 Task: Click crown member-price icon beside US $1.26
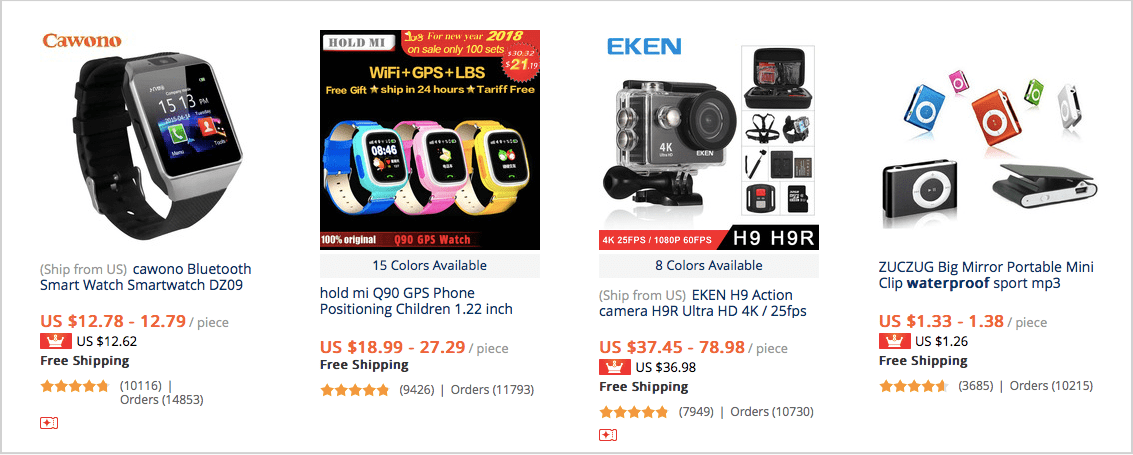click(895, 342)
